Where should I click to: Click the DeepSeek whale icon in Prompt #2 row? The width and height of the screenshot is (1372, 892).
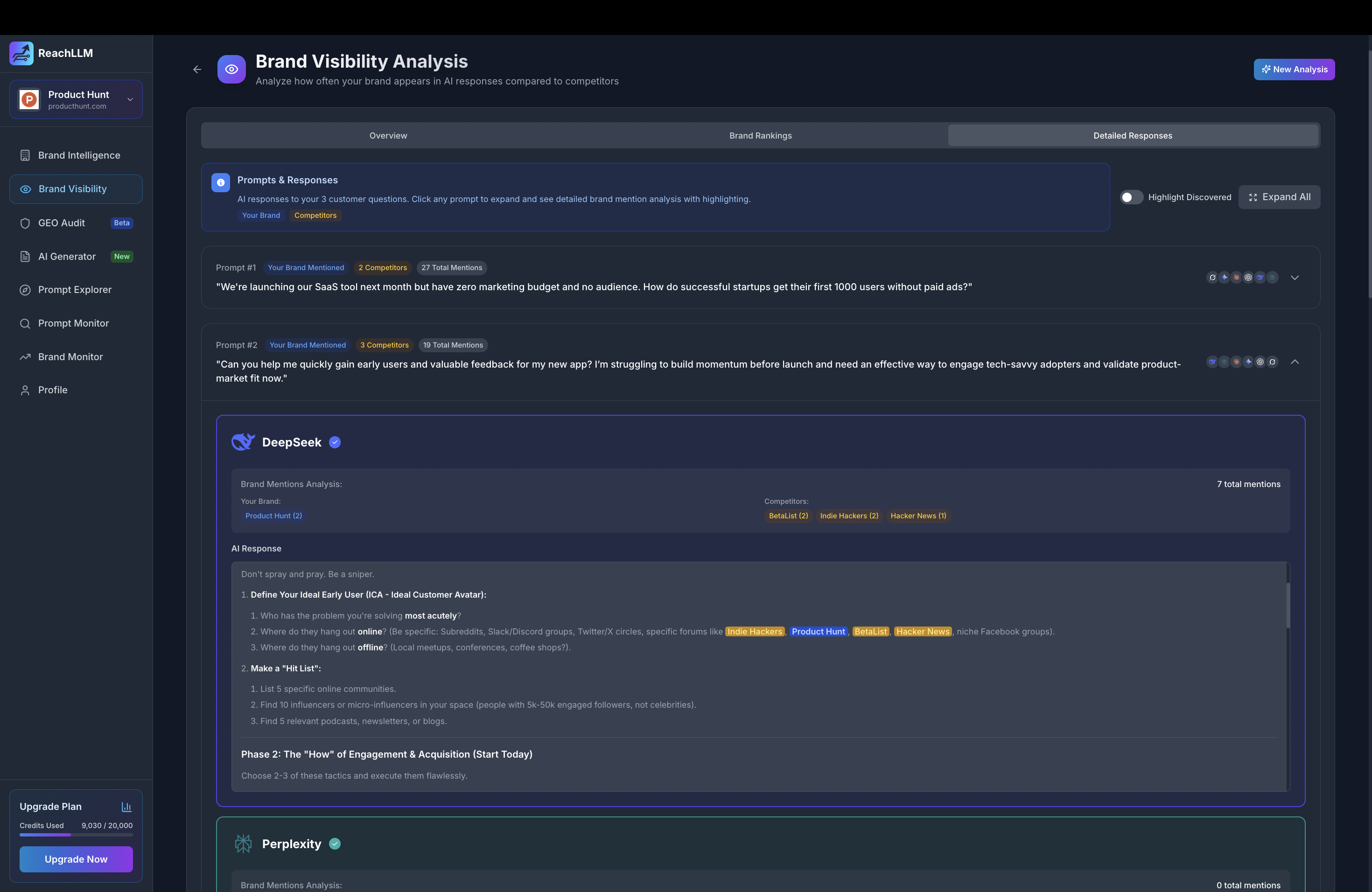coord(1213,362)
